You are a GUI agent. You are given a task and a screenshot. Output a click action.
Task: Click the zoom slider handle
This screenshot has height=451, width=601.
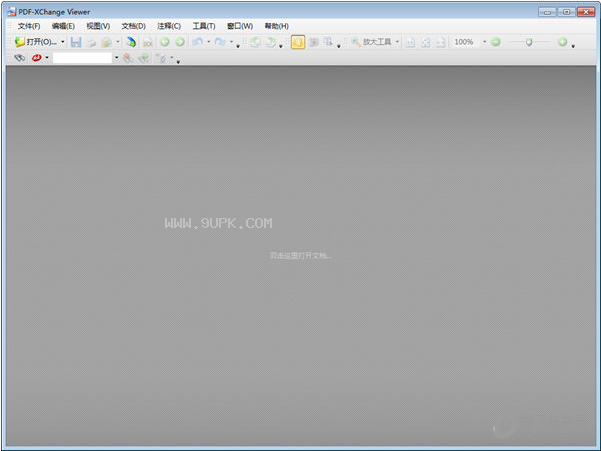click(x=529, y=42)
